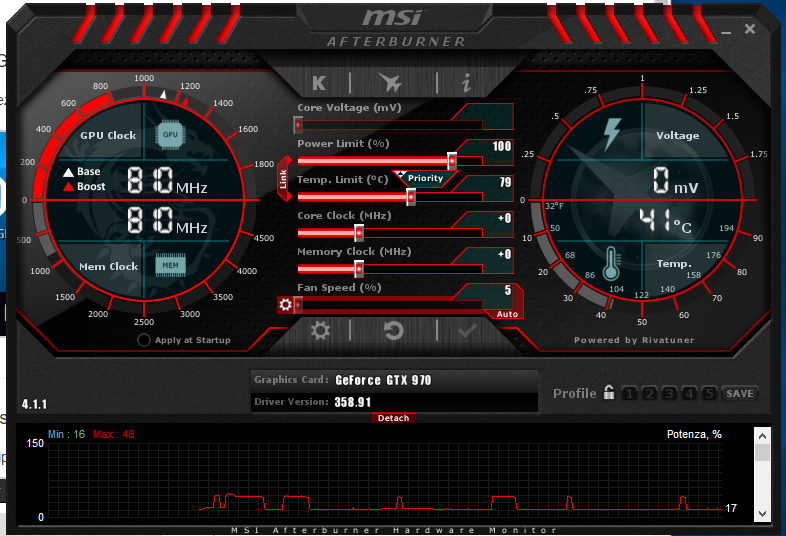Screen dimensions: 786x536
Task: Click the lightning bolt voltage icon
Action: [612, 134]
